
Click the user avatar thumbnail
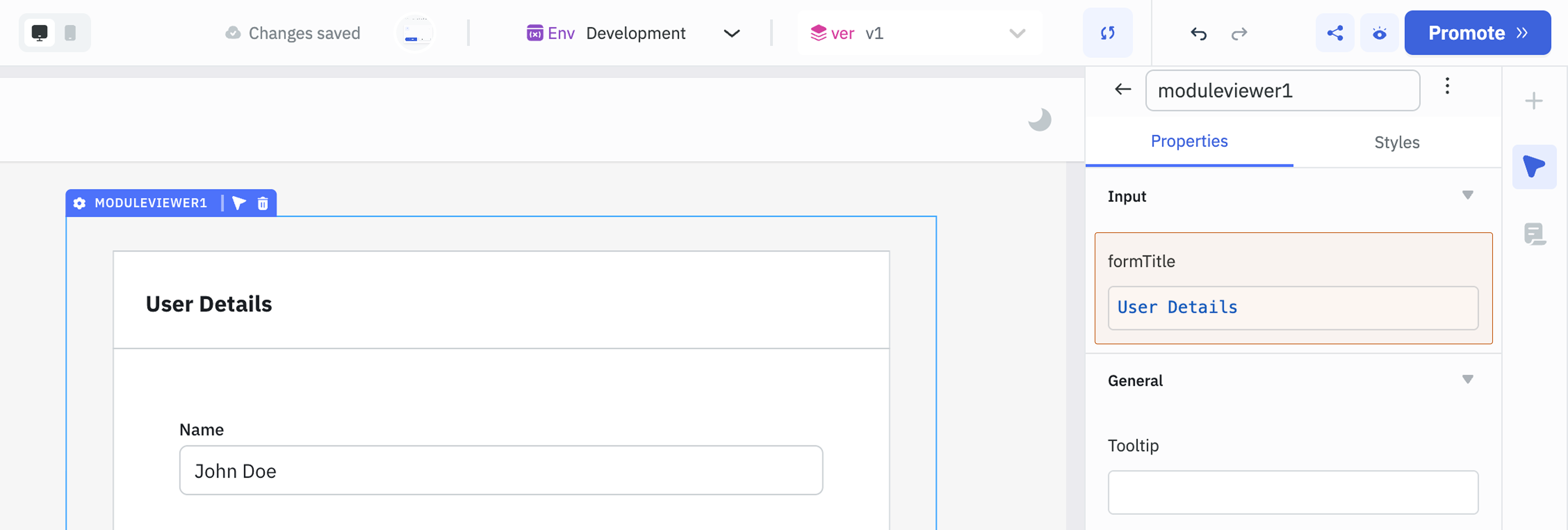click(x=415, y=33)
